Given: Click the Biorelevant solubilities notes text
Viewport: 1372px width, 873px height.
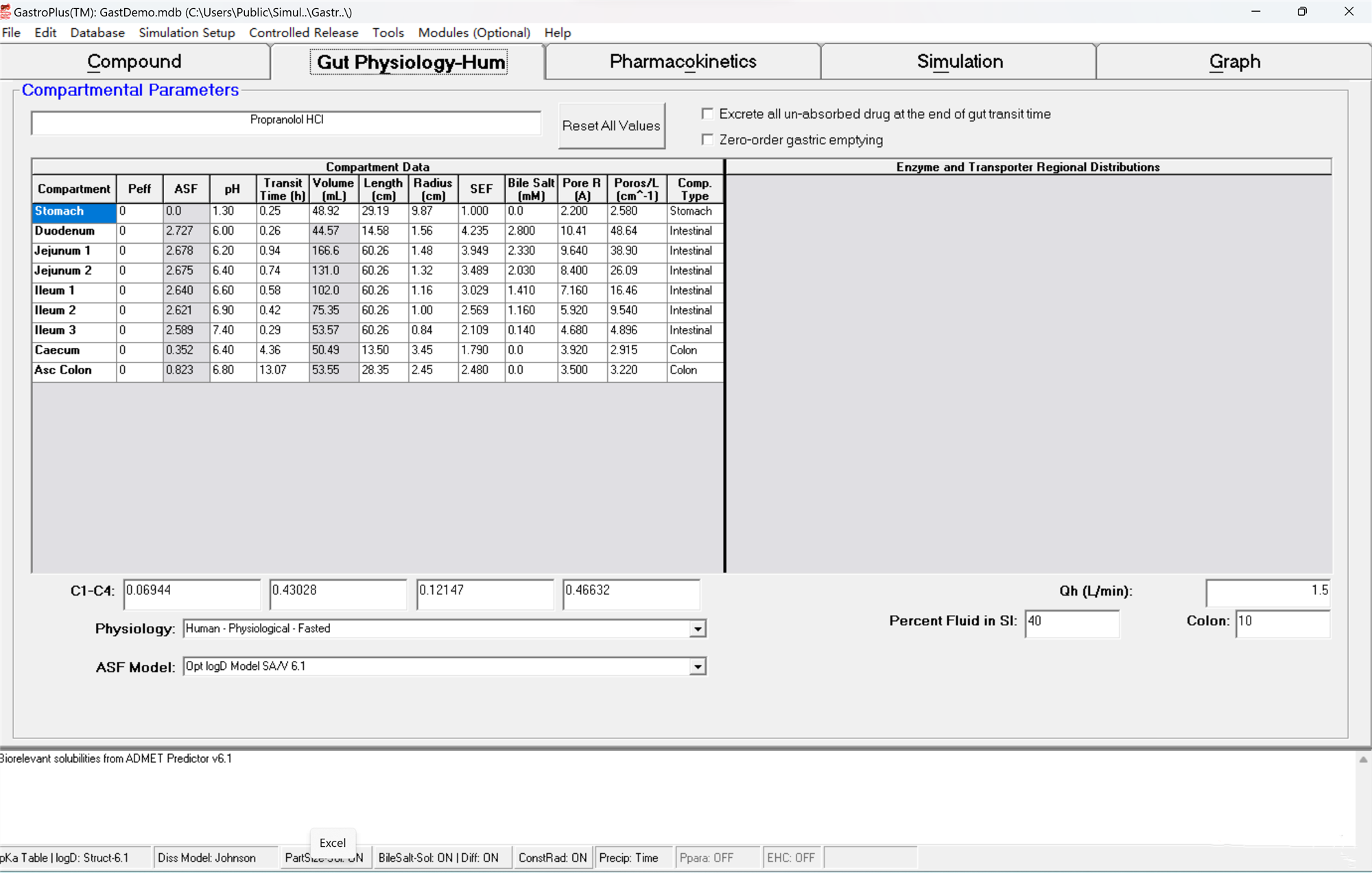Looking at the screenshot, I should tap(116, 758).
